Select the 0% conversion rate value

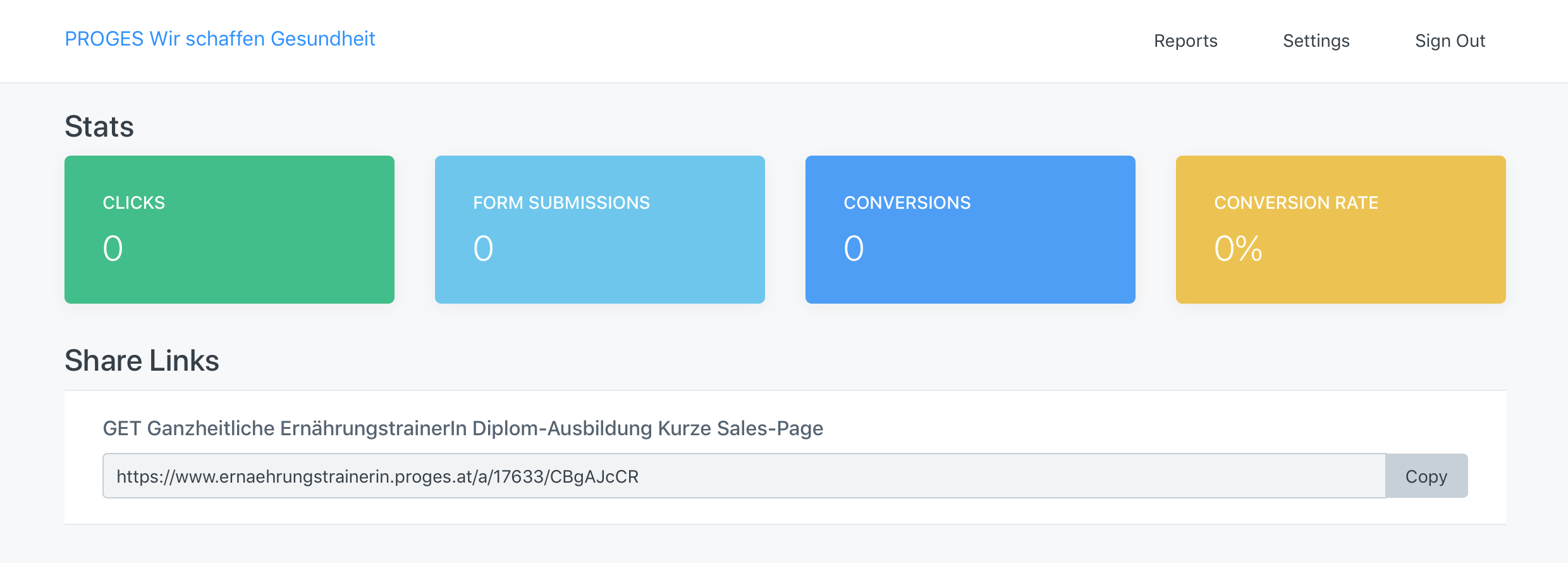tap(1238, 248)
